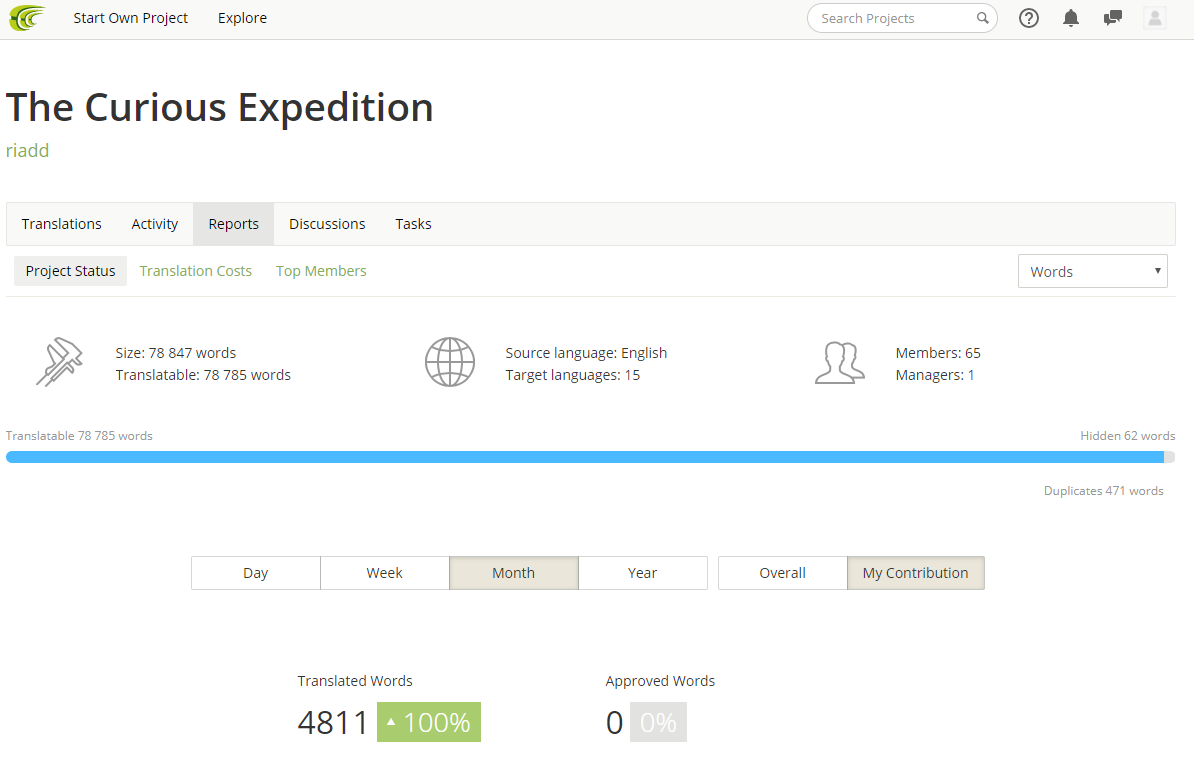Image resolution: width=1194 pixels, height=772 pixels.
Task: Select the Project Status sub-tab
Action: coord(71,271)
